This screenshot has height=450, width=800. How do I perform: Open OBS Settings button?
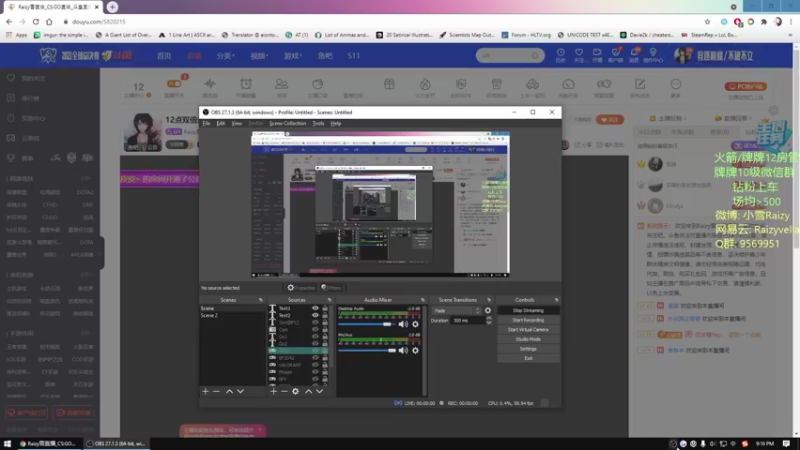click(x=528, y=349)
